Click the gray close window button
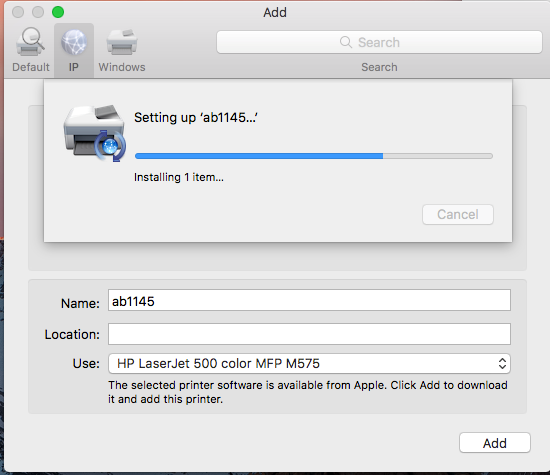This screenshot has width=550, height=475. [x=18, y=12]
